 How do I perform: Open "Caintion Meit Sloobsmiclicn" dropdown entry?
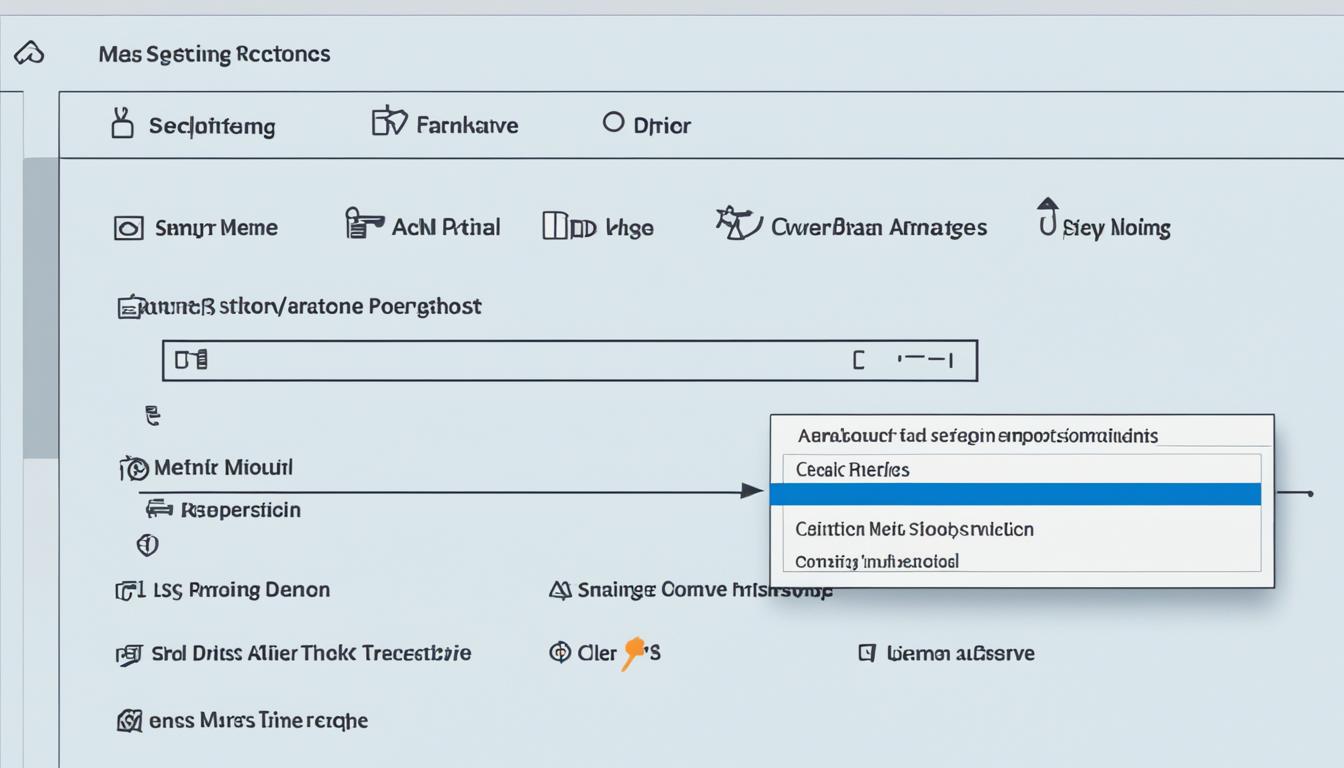(914, 528)
